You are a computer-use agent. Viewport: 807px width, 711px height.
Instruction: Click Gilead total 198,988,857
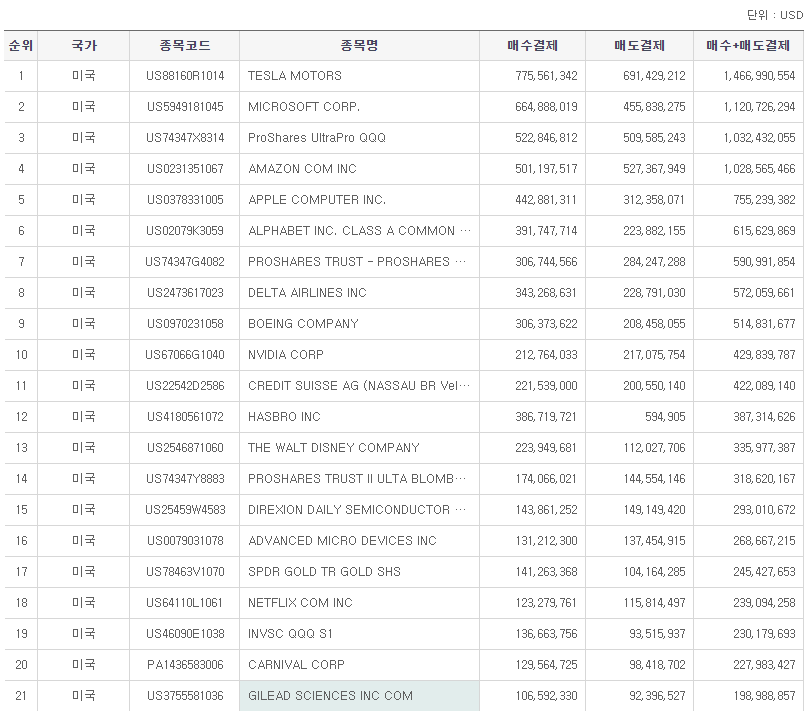(764, 696)
